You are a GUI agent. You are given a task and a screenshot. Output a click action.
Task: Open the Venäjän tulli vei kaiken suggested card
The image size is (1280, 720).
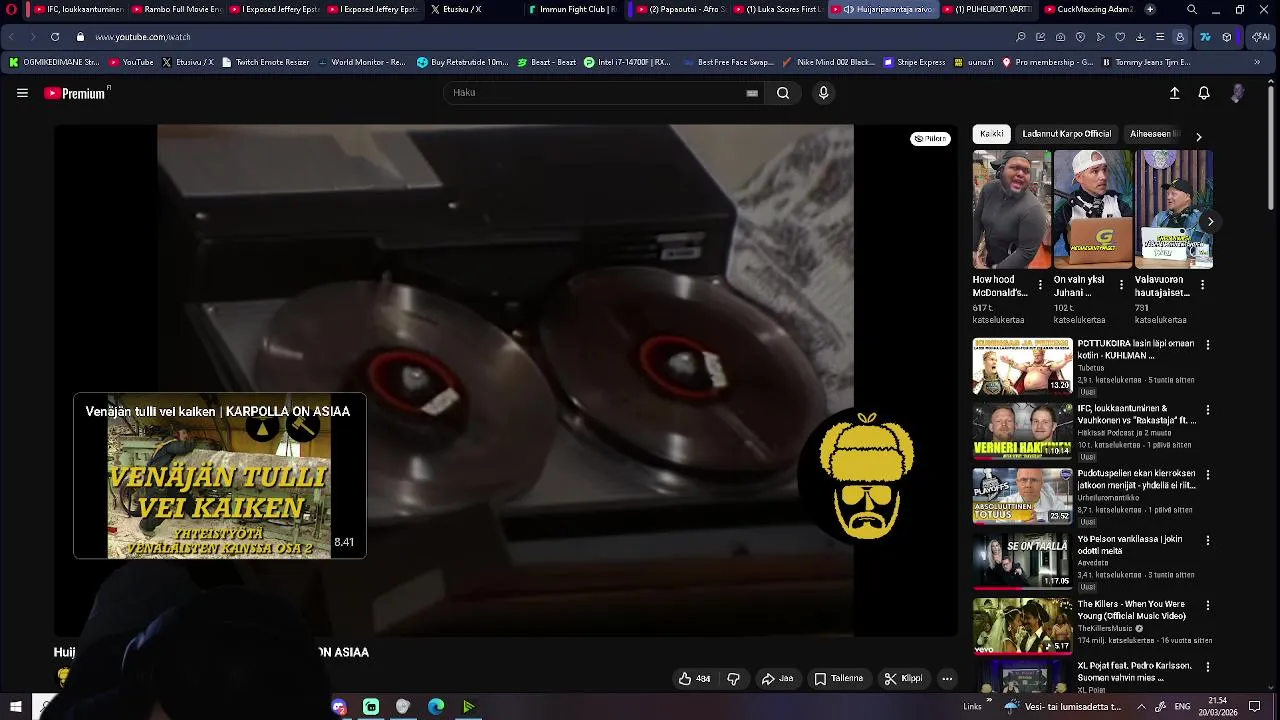point(220,476)
